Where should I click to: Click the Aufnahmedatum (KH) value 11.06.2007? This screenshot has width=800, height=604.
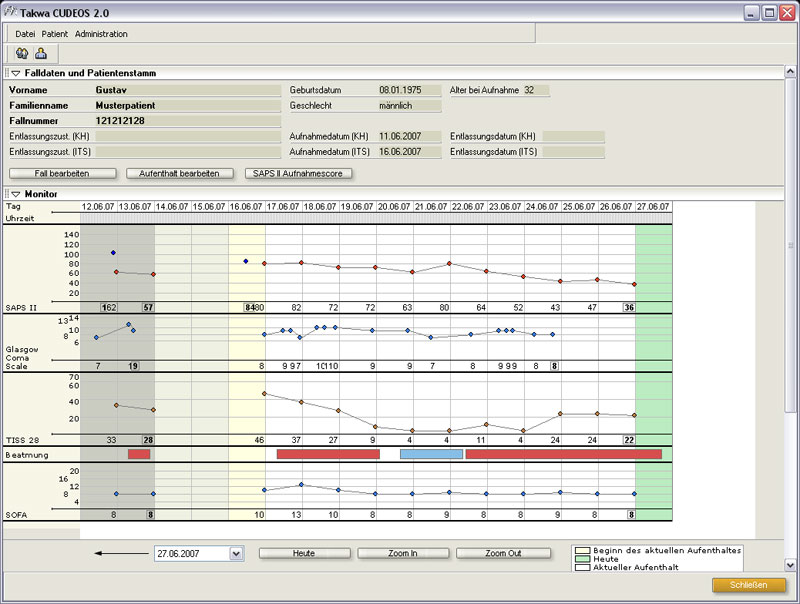coord(409,136)
